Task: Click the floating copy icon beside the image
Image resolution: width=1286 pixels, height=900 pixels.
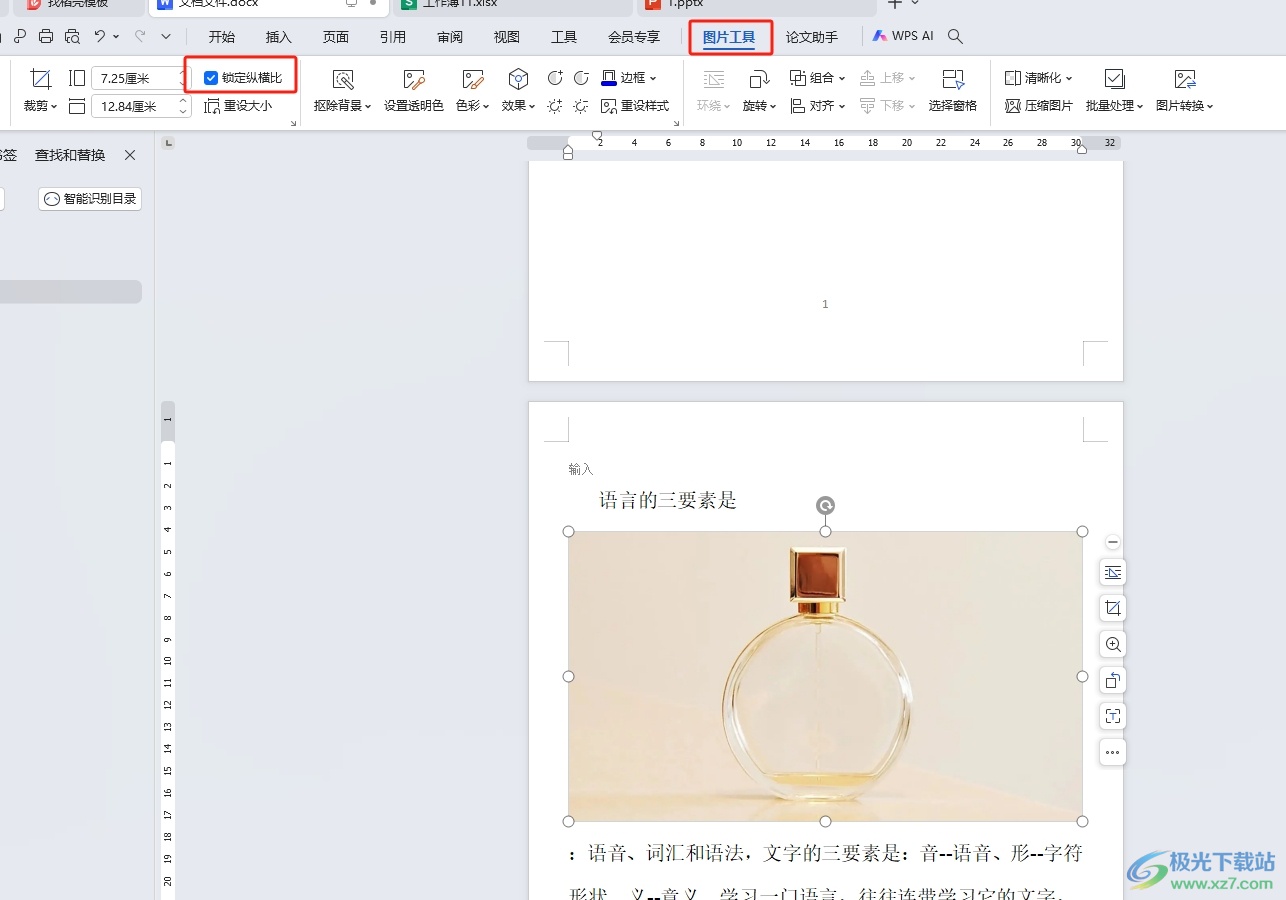Action: point(1113,680)
